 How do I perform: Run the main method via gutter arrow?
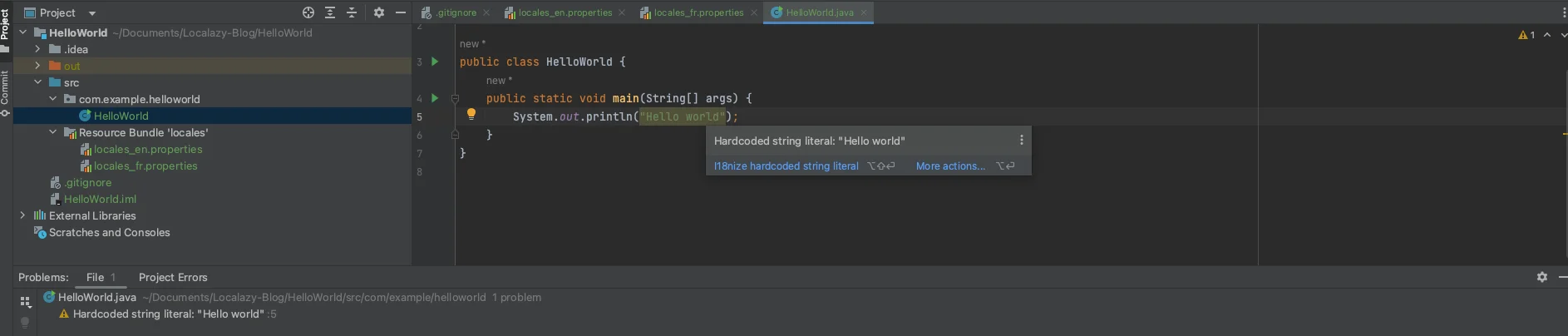[x=434, y=98]
